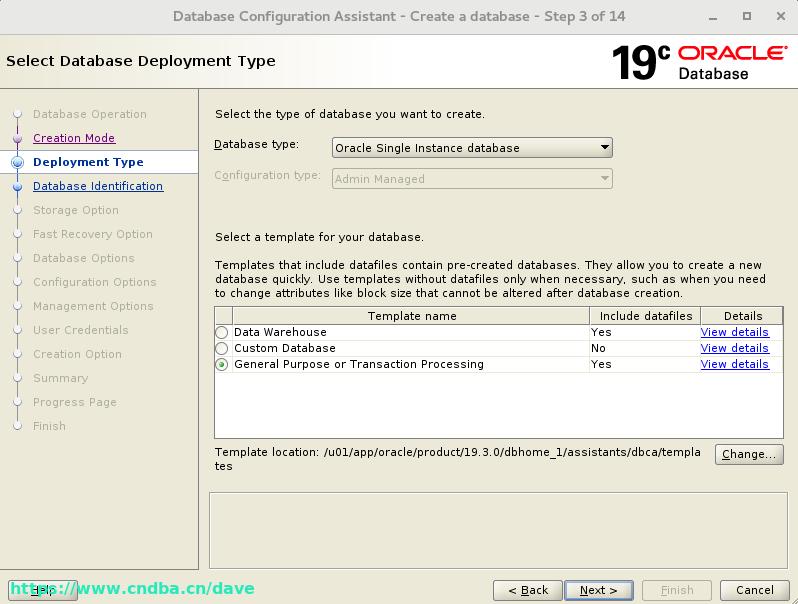
Task: Click the Deployment Type step bullet icon
Action: point(17,162)
